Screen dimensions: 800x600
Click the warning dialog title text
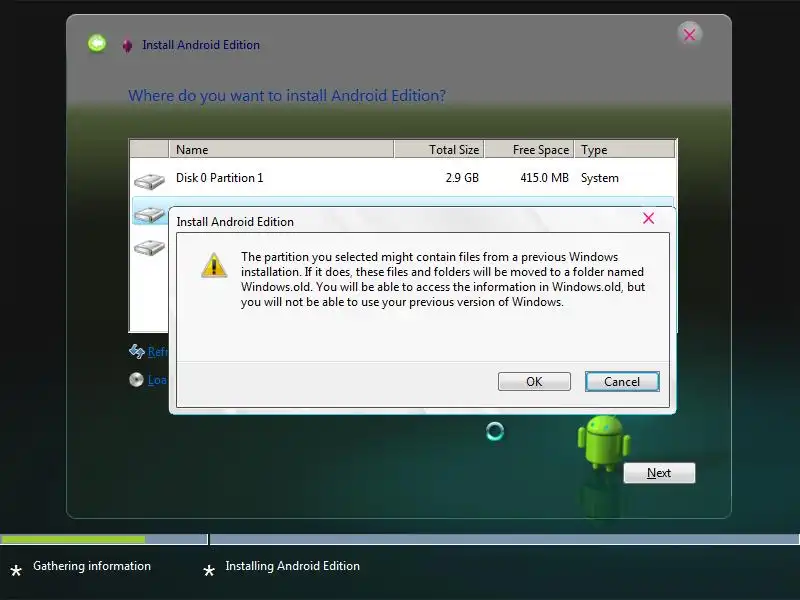(235, 222)
